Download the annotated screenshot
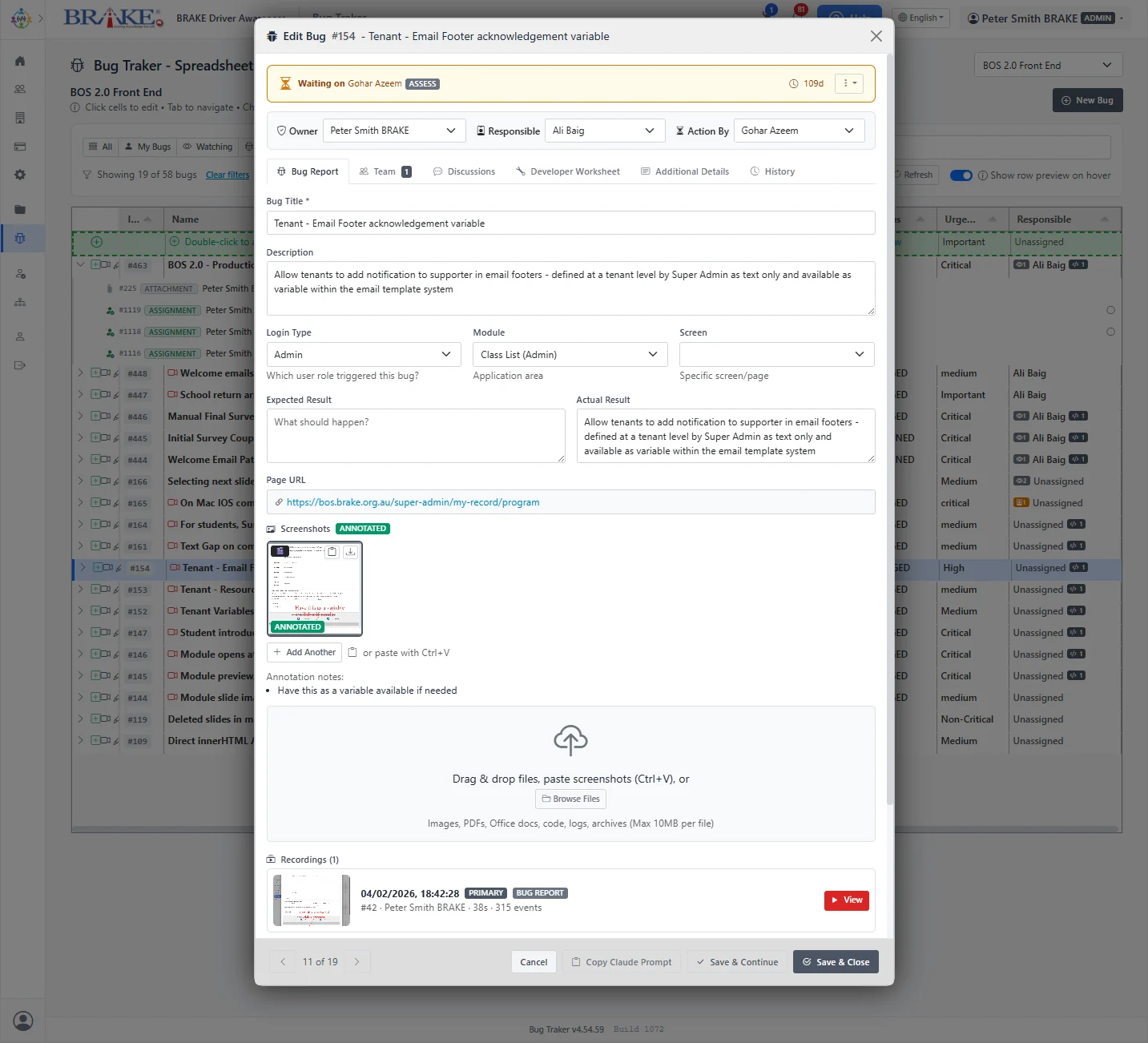The height and width of the screenshot is (1043, 1148). pos(350,552)
